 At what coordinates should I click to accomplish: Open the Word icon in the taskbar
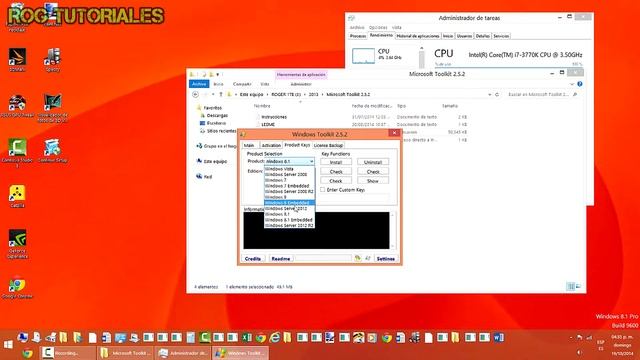(x=498, y=338)
